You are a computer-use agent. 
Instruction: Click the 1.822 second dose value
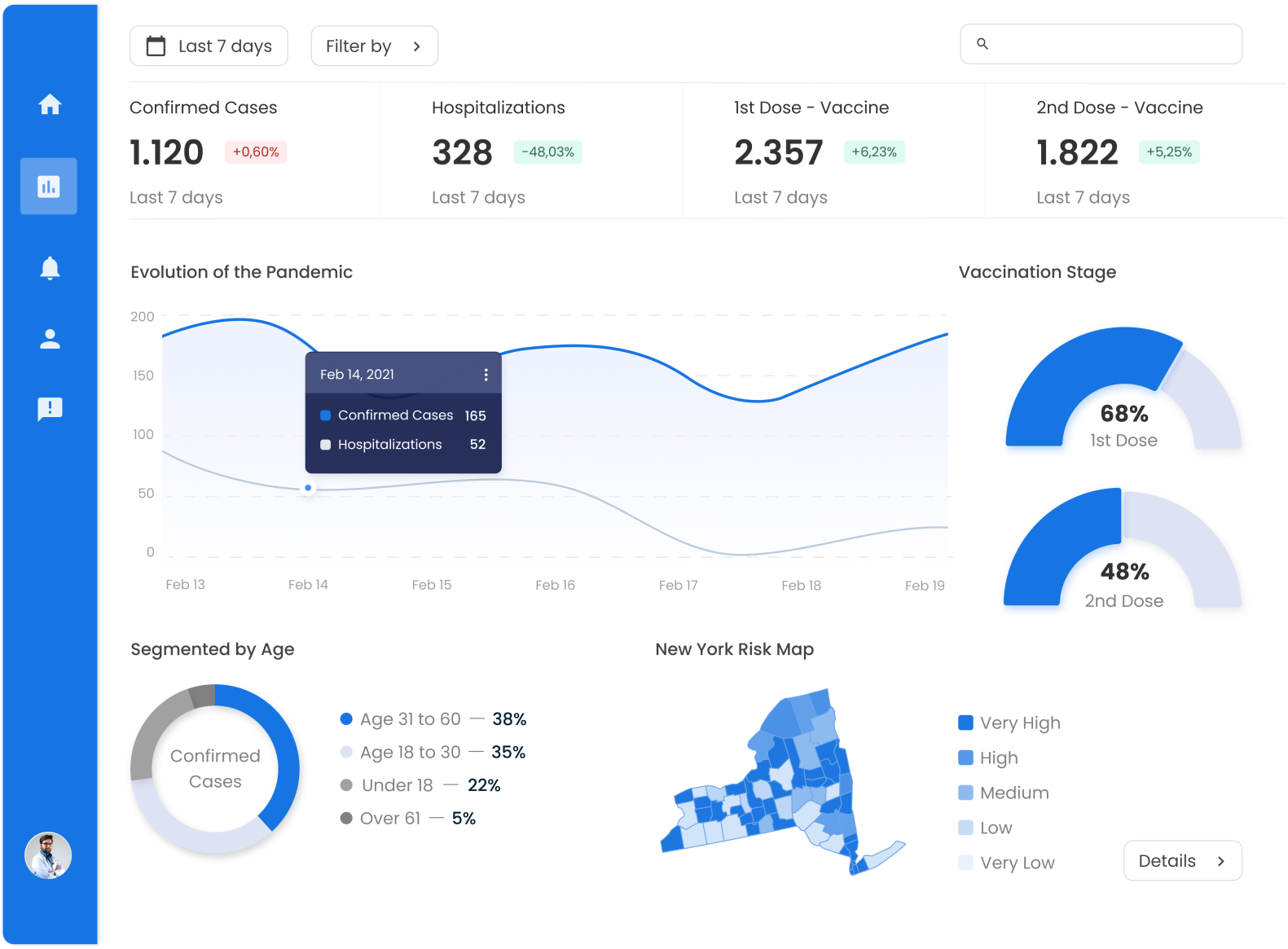point(1078,152)
